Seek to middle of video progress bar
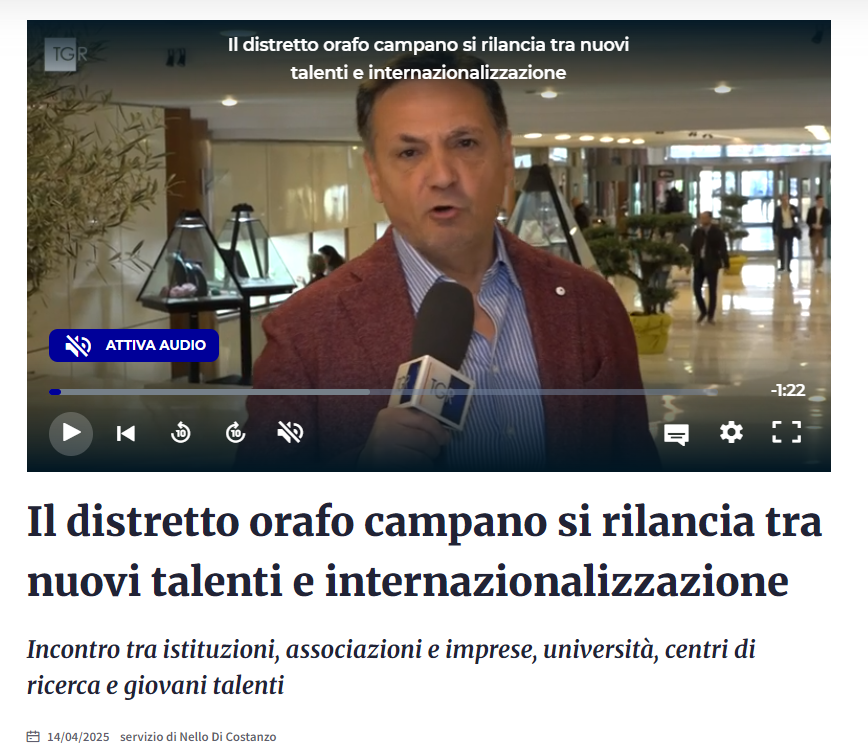This screenshot has width=868, height=755. tap(383, 392)
